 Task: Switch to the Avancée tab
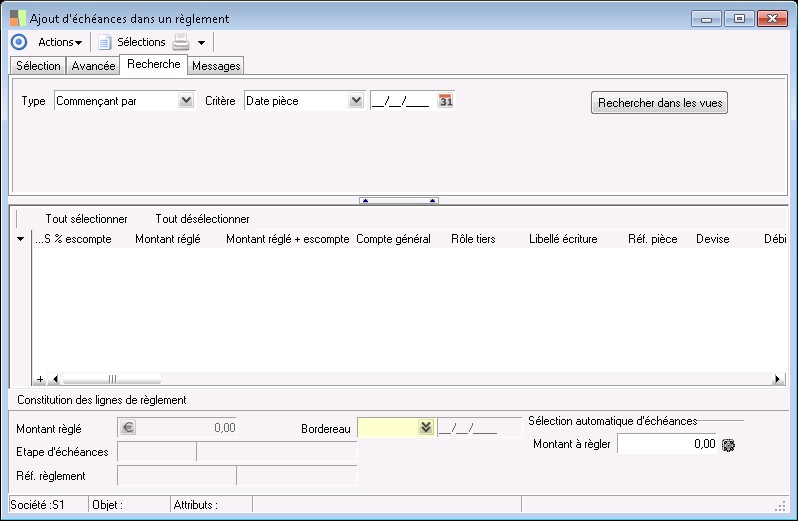[x=93, y=66]
